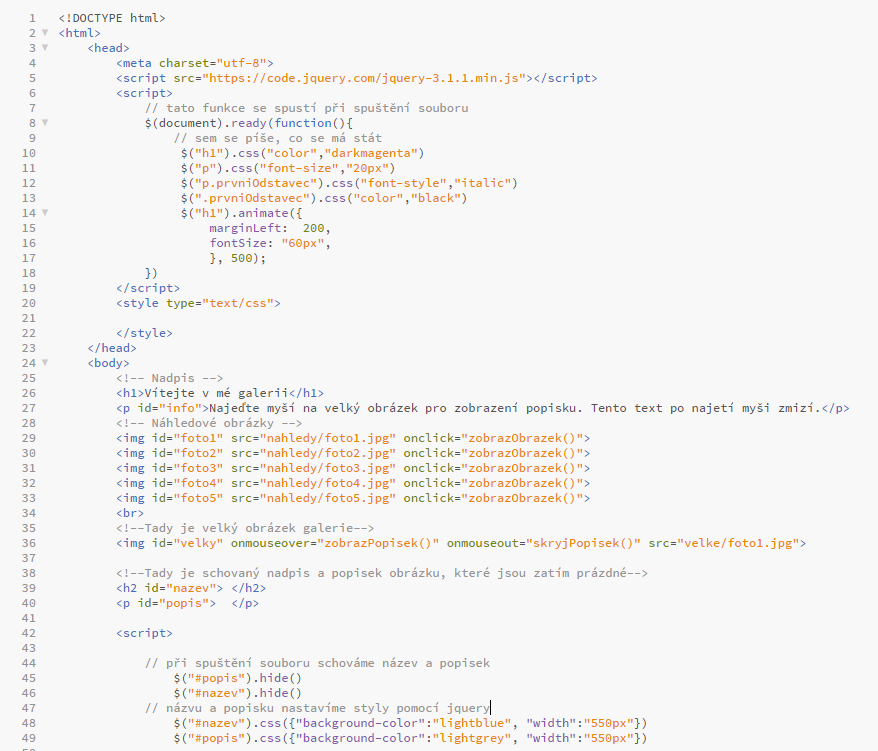Click the comment 'sem se píše, co se má stát'
This screenshot has height=751, width=878.
pyautogui.click(x=278, y=138)
